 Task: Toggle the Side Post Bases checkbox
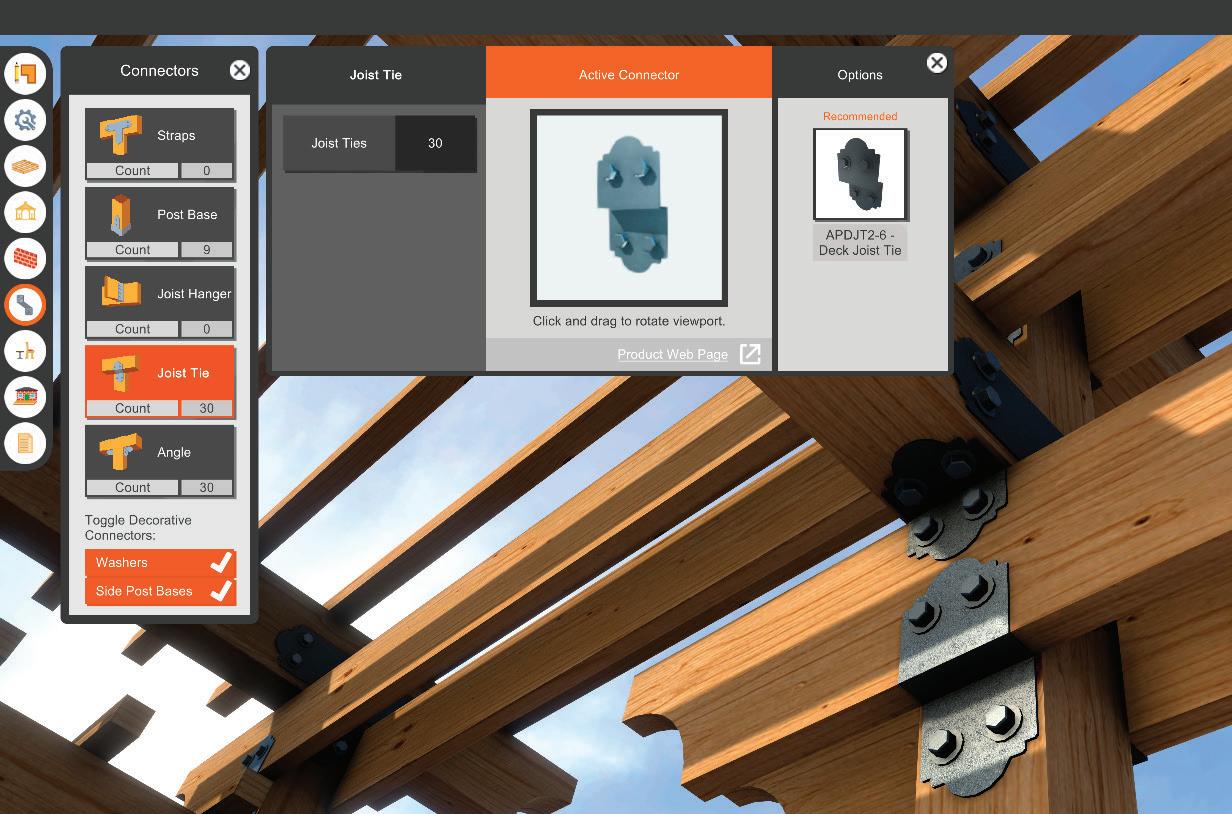point(161,591)
